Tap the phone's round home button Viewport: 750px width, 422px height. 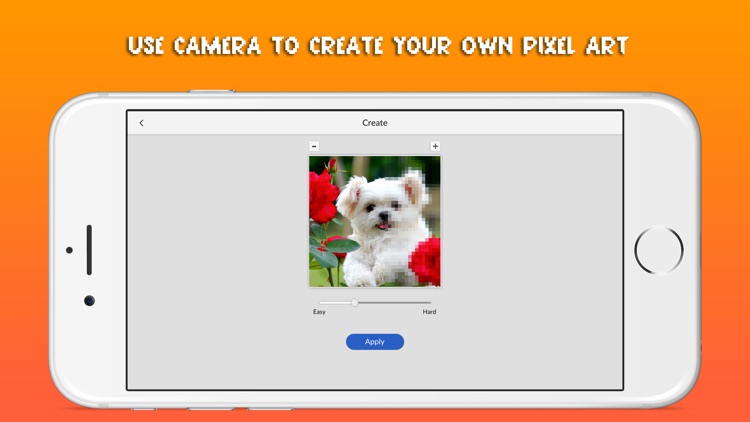(659, 250)
